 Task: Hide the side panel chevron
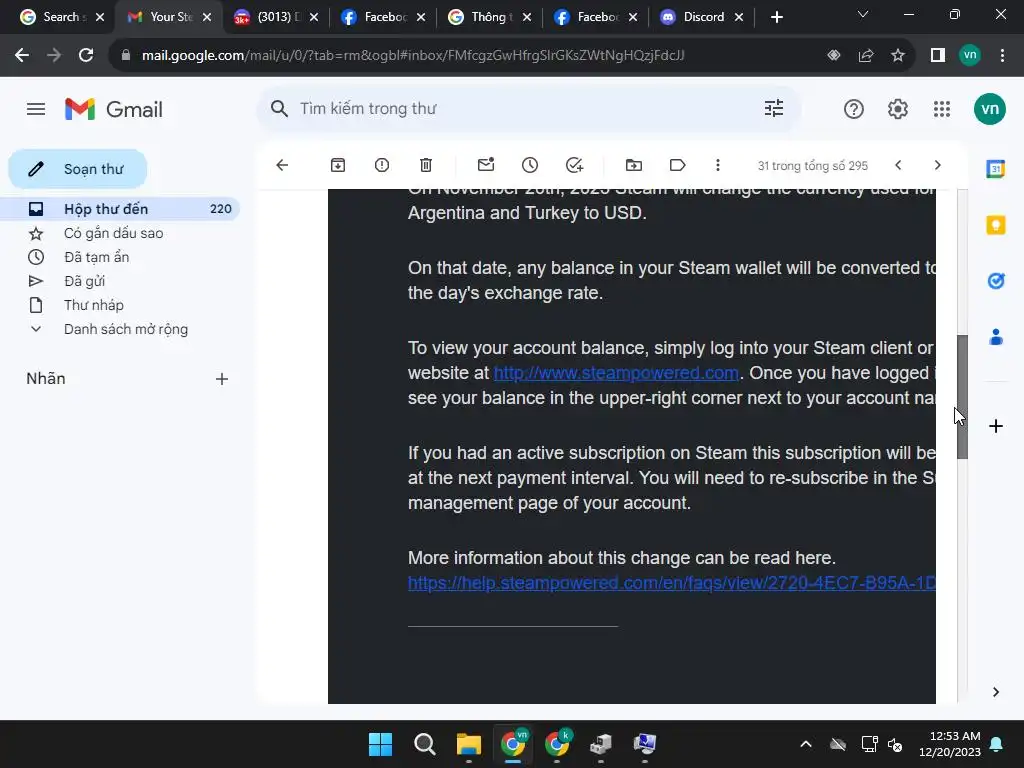(x=995, y=692)
